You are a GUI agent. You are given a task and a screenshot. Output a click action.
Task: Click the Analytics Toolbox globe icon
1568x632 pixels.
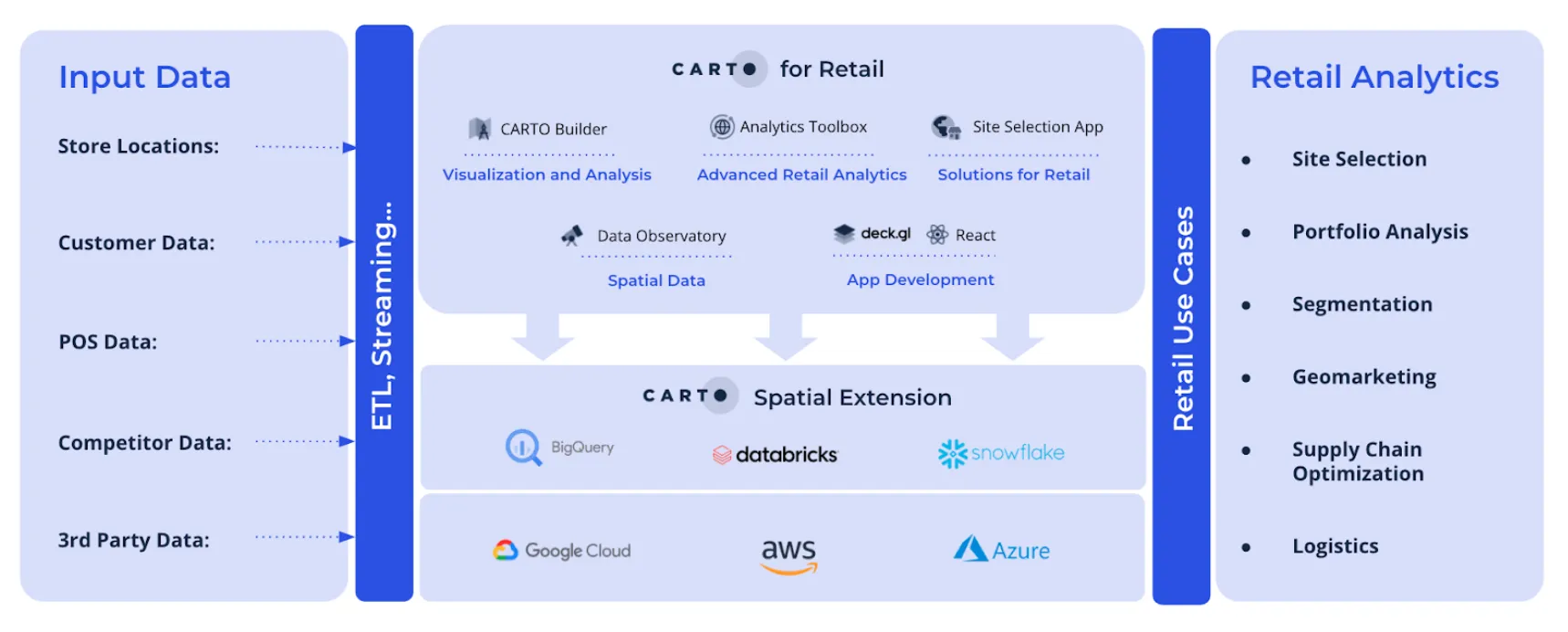722,127
